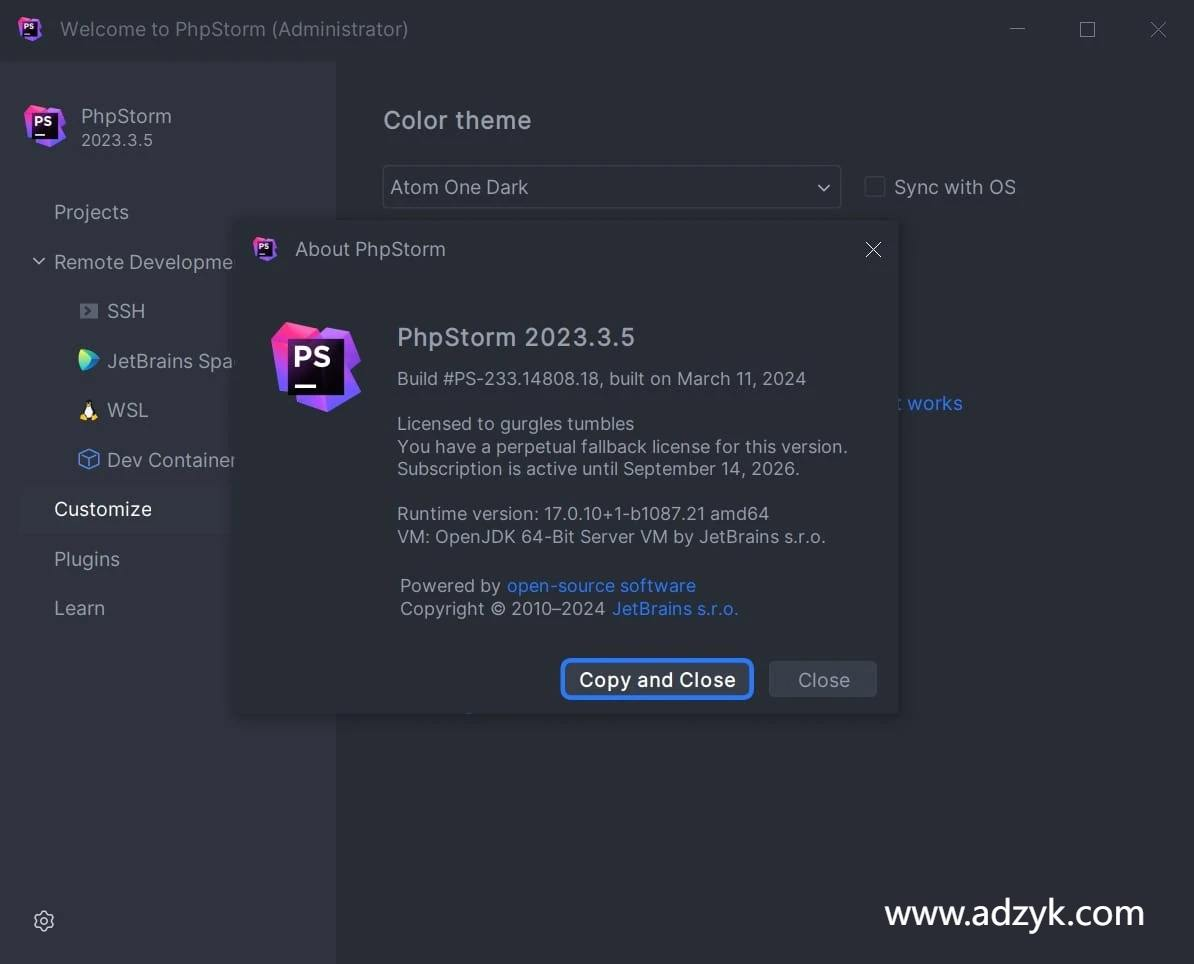
Task: Select the SSH entry
Action: click(126, 311)
